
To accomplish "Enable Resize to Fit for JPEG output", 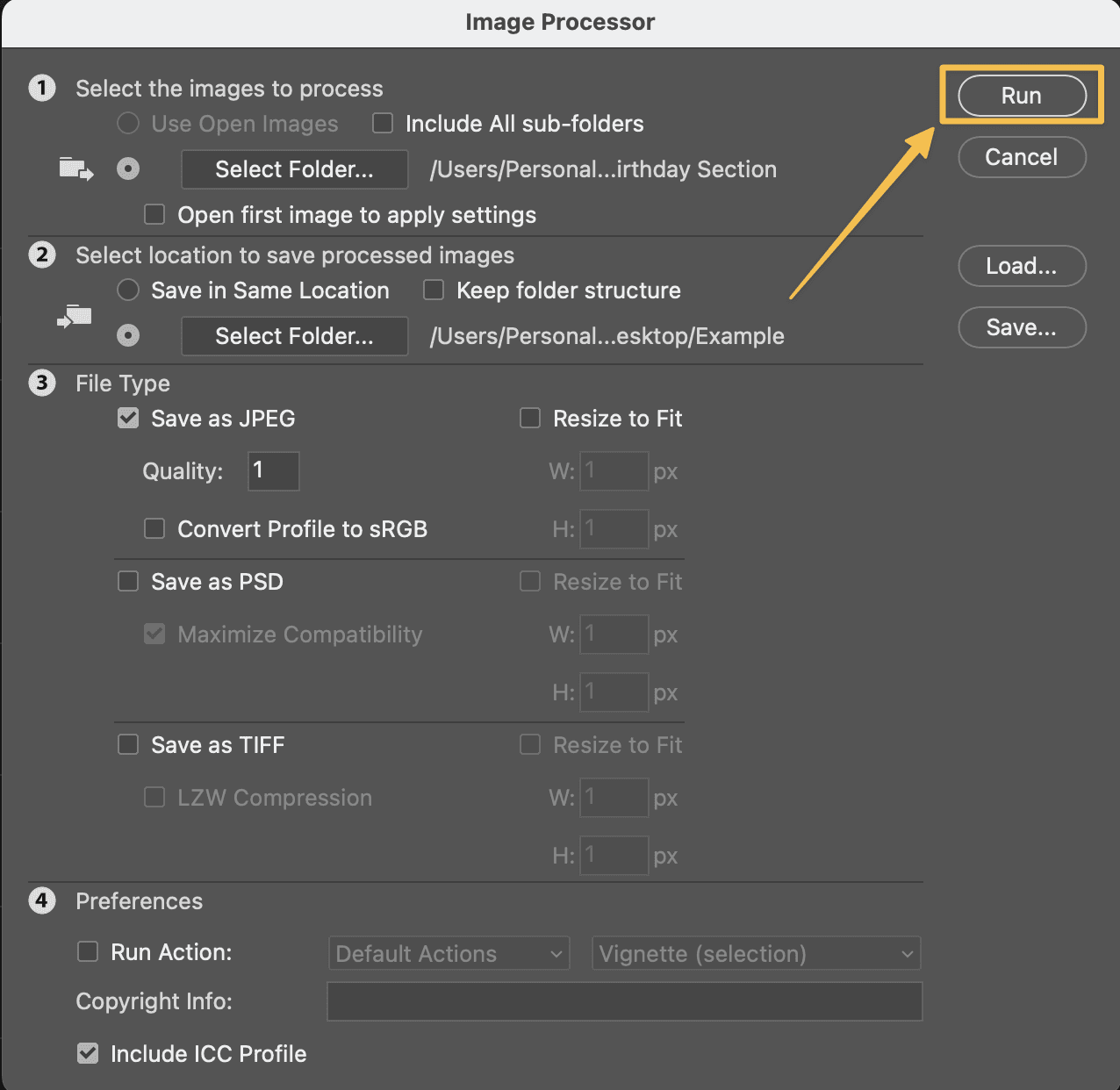I will point(529,418).
